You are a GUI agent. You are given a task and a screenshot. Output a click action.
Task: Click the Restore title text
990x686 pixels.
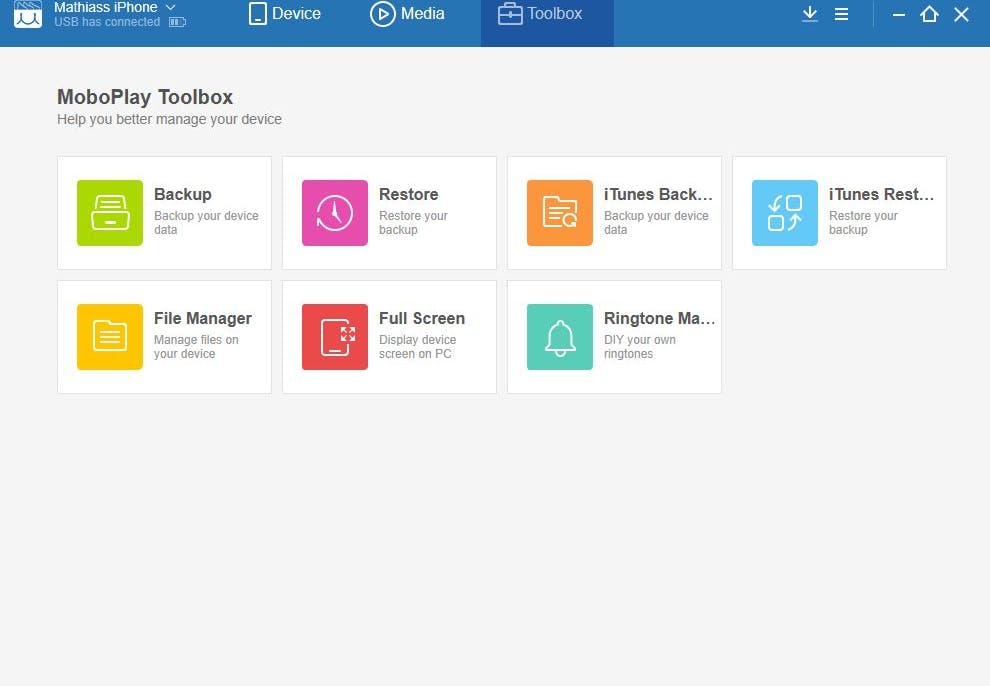[409, 194]
